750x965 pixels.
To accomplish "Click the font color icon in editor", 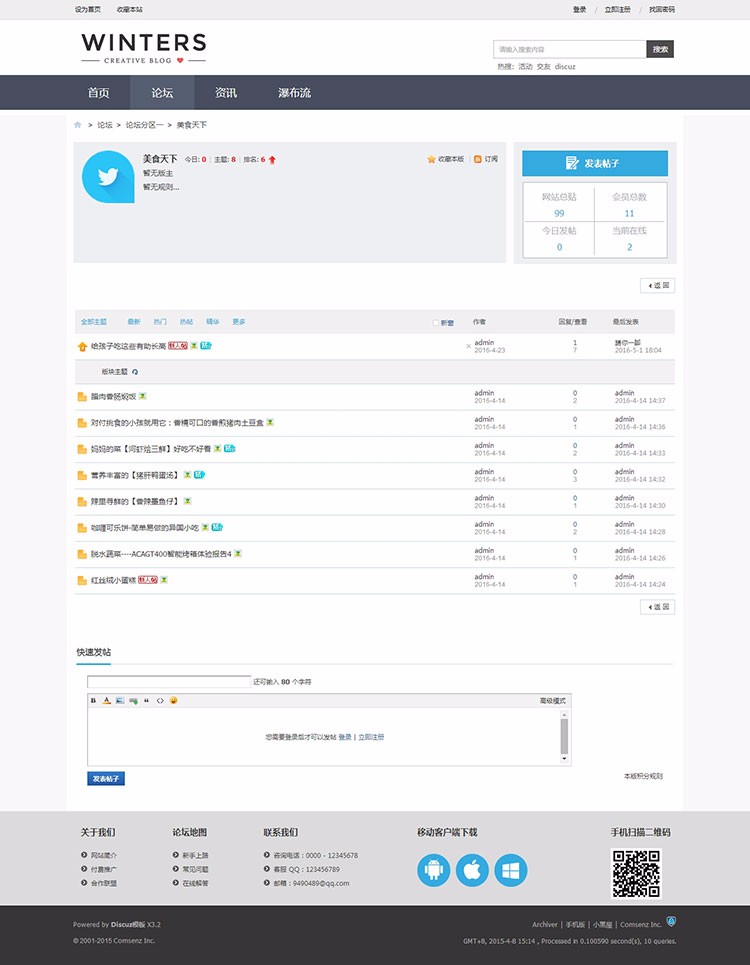I will (x=106, y=700).
